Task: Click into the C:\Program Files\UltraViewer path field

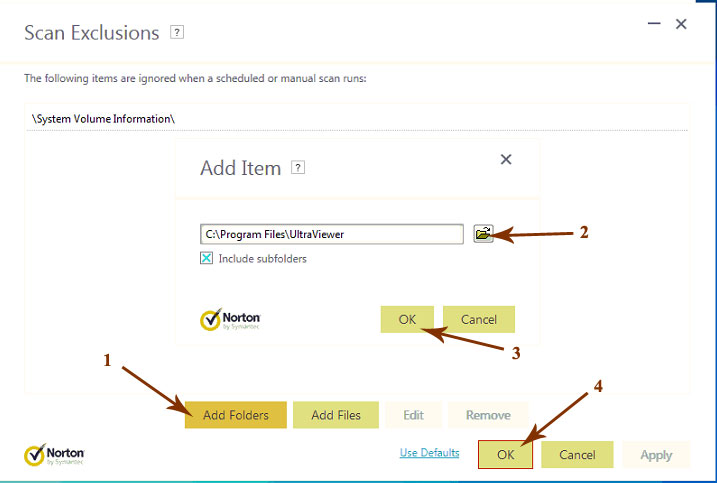Action: 332,234
